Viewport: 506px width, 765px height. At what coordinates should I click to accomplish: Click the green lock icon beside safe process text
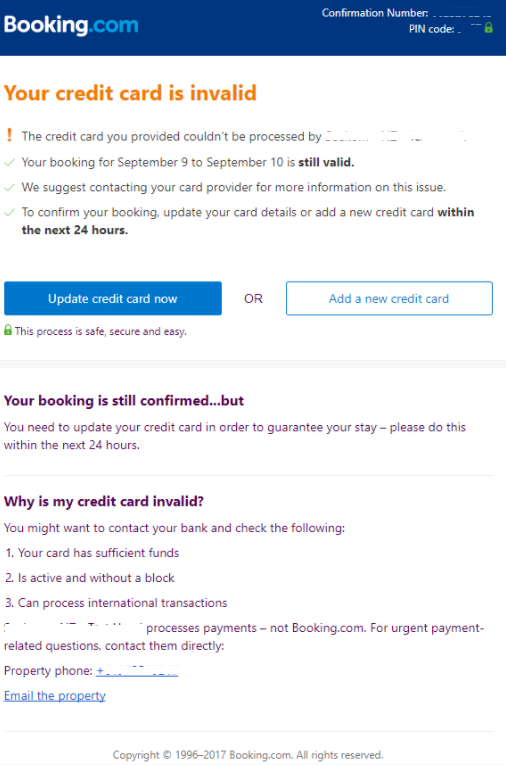pos(8,330)
